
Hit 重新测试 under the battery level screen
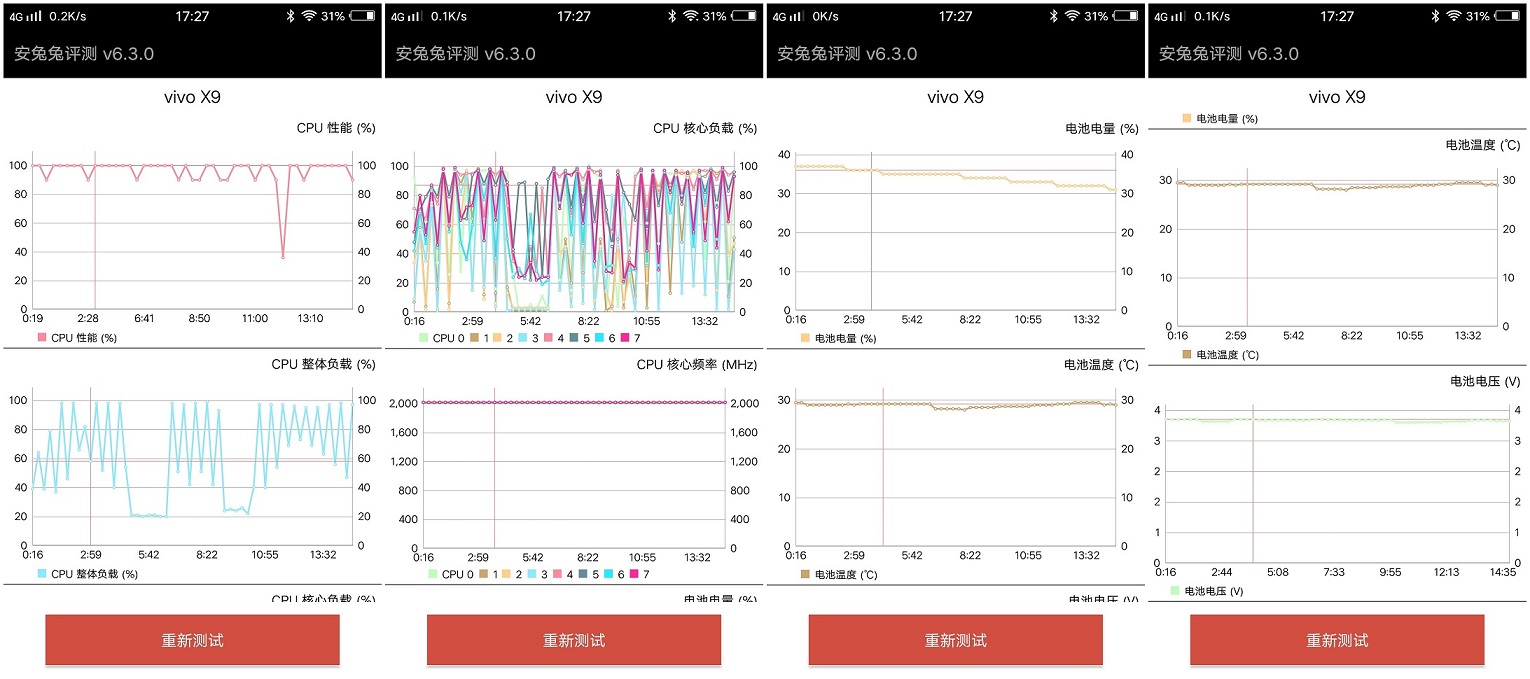coord(955,640)
